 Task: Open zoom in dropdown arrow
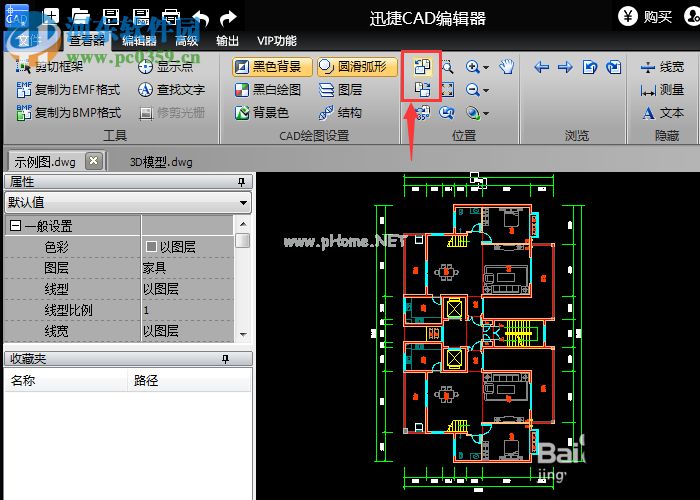click(x=486, y=67)
